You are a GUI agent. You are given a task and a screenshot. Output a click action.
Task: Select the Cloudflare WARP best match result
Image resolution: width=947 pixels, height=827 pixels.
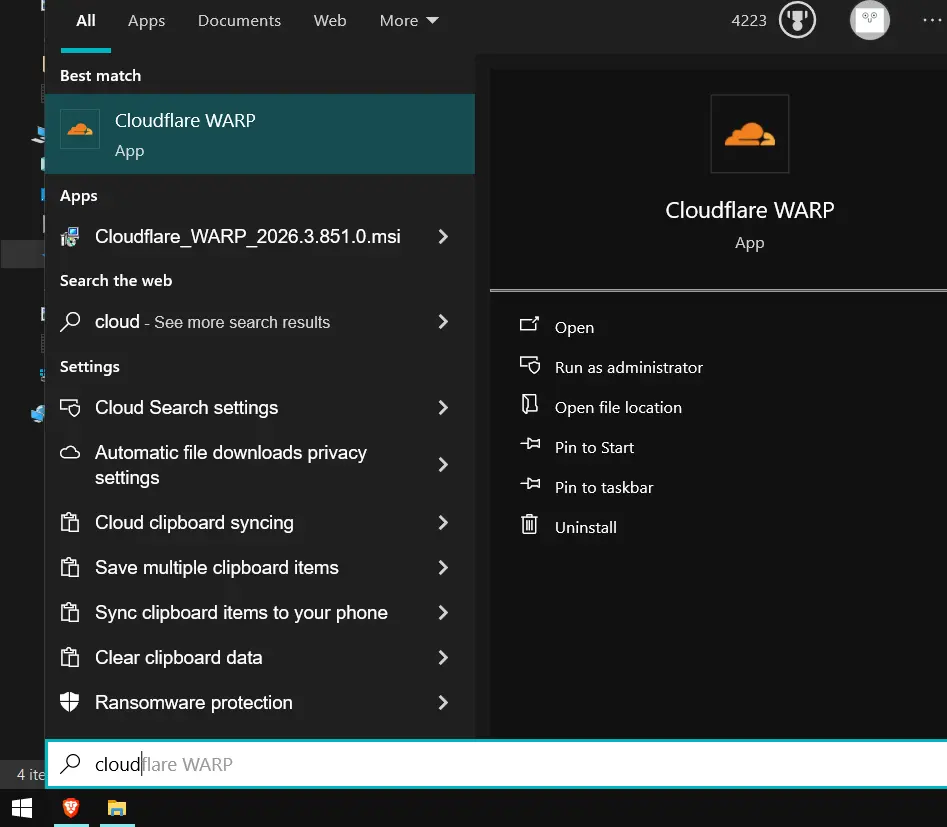coord(260,134)
